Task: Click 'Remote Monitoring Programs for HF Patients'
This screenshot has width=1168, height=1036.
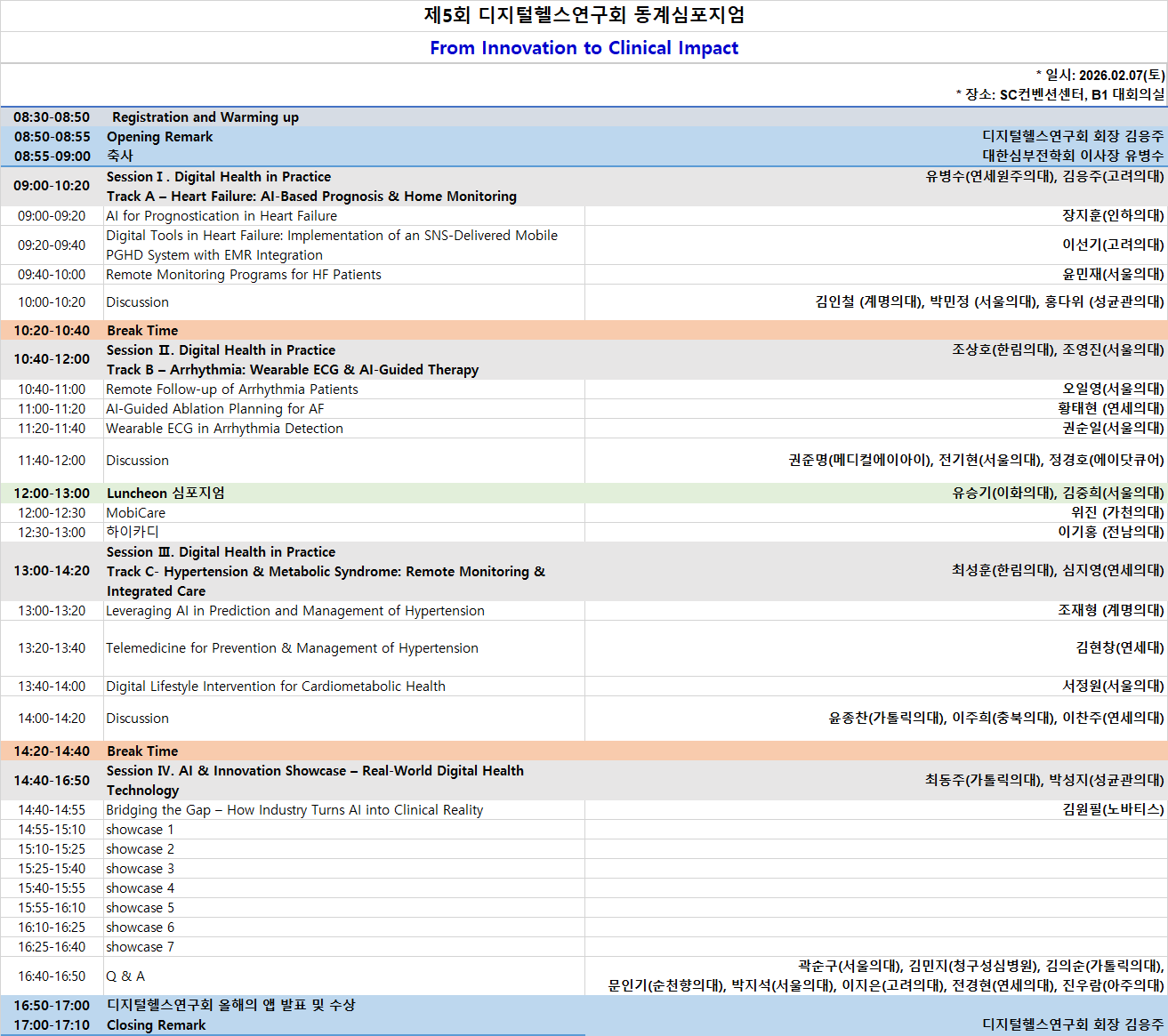Action: tap(244, 275)
